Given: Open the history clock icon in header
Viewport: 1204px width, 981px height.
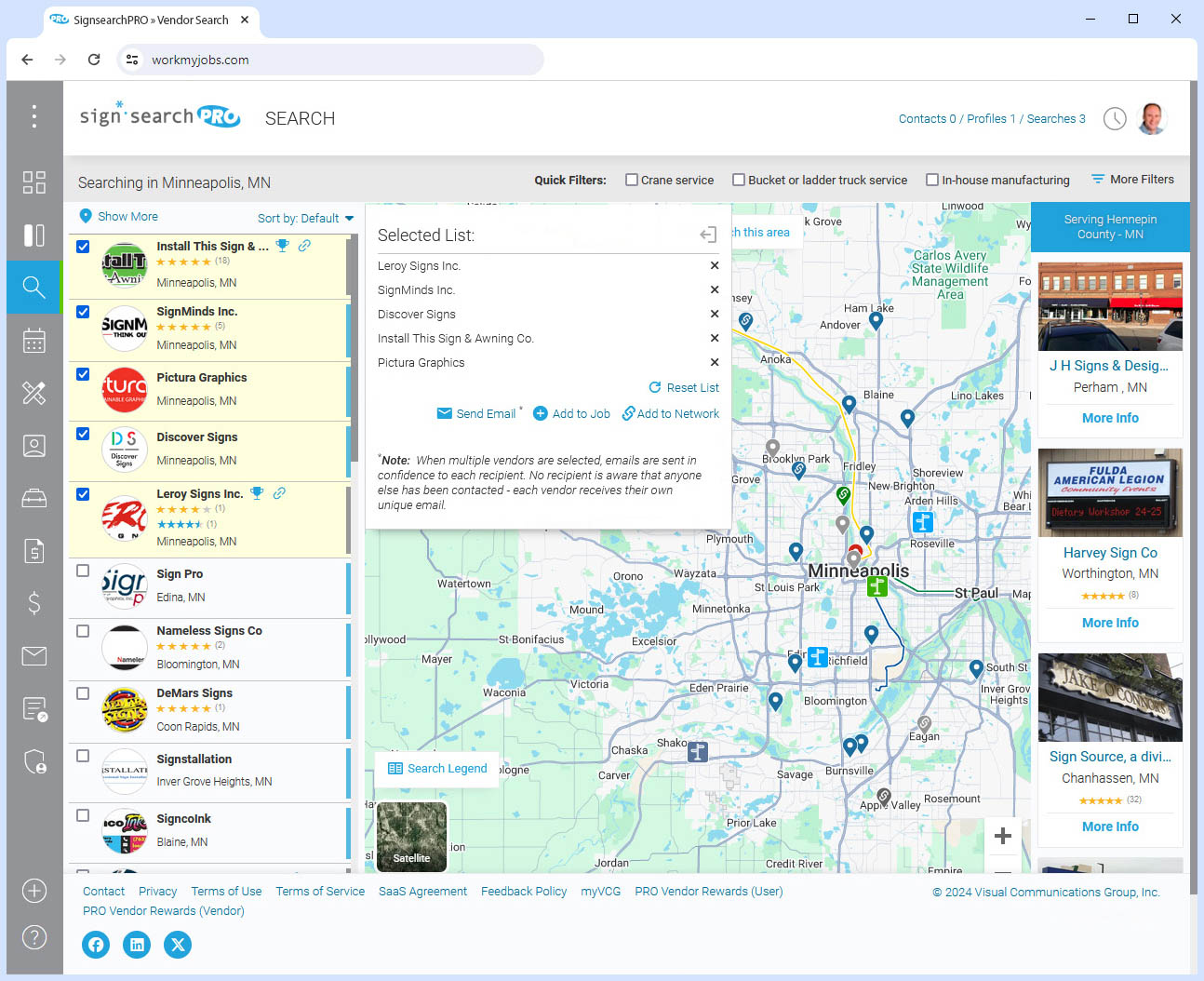Looking at the screenshot, I should pos(1115,119).
